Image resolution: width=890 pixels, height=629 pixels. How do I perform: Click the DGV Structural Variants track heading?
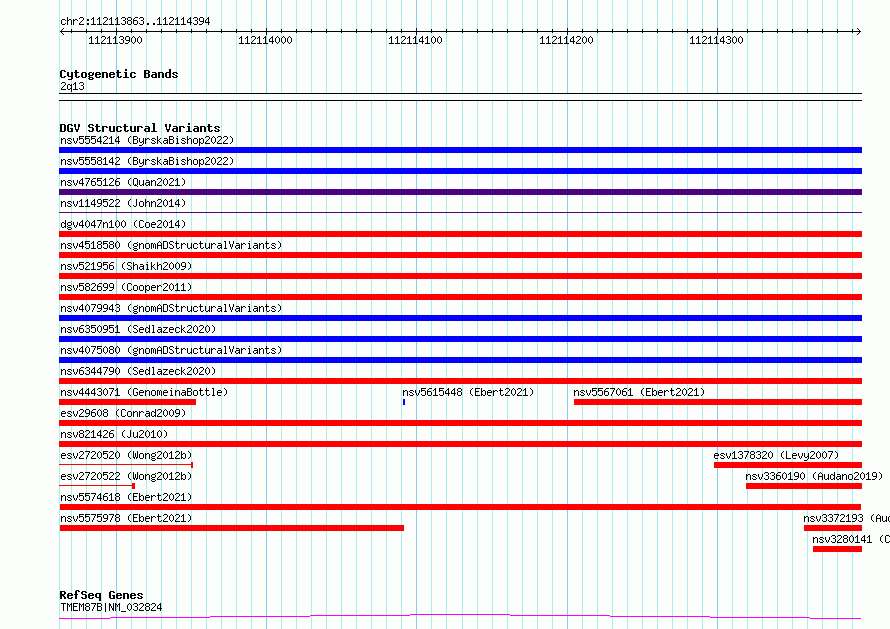click(x=140, y=128)
